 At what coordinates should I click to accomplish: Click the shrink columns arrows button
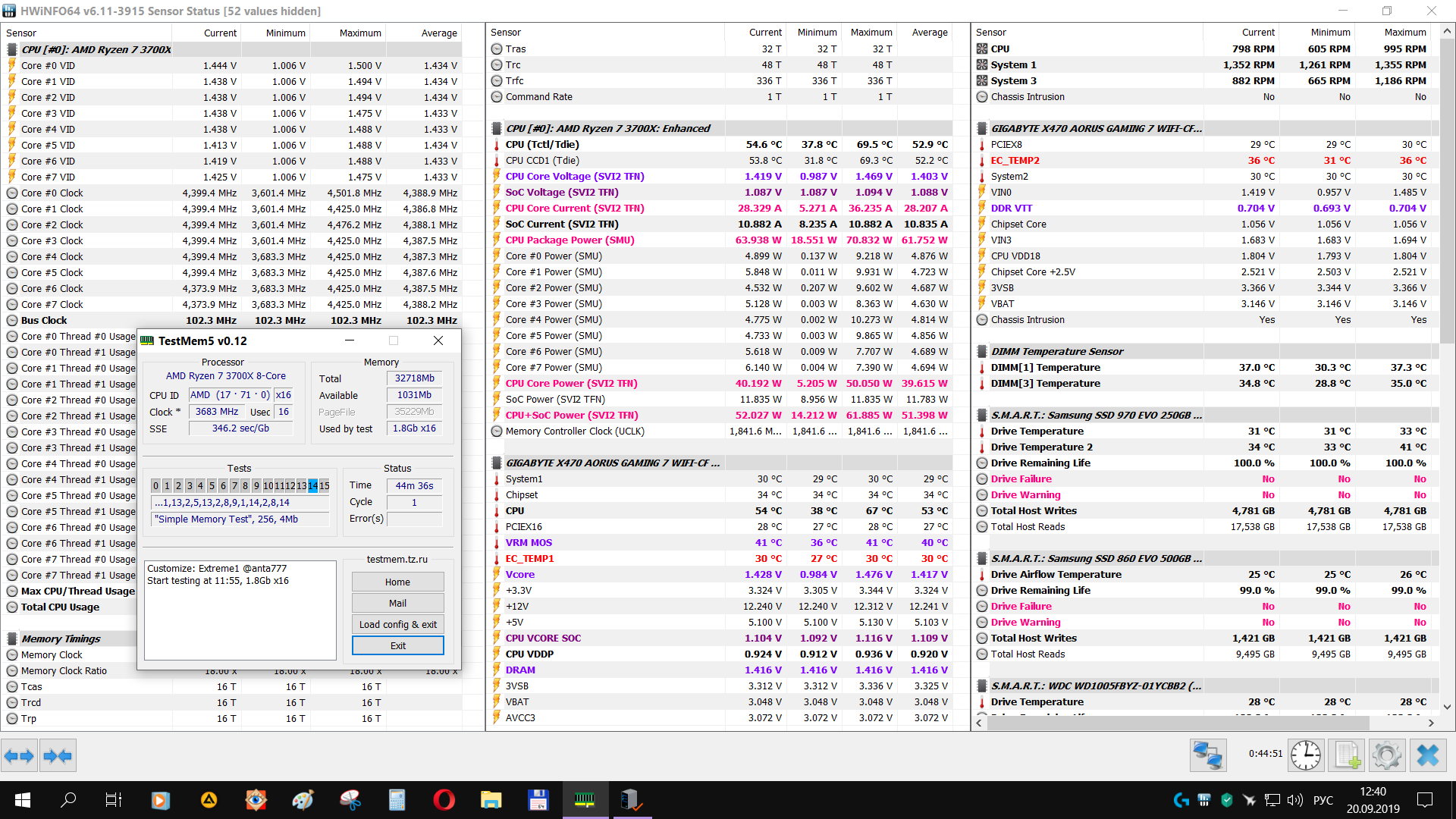click(58, 755)
